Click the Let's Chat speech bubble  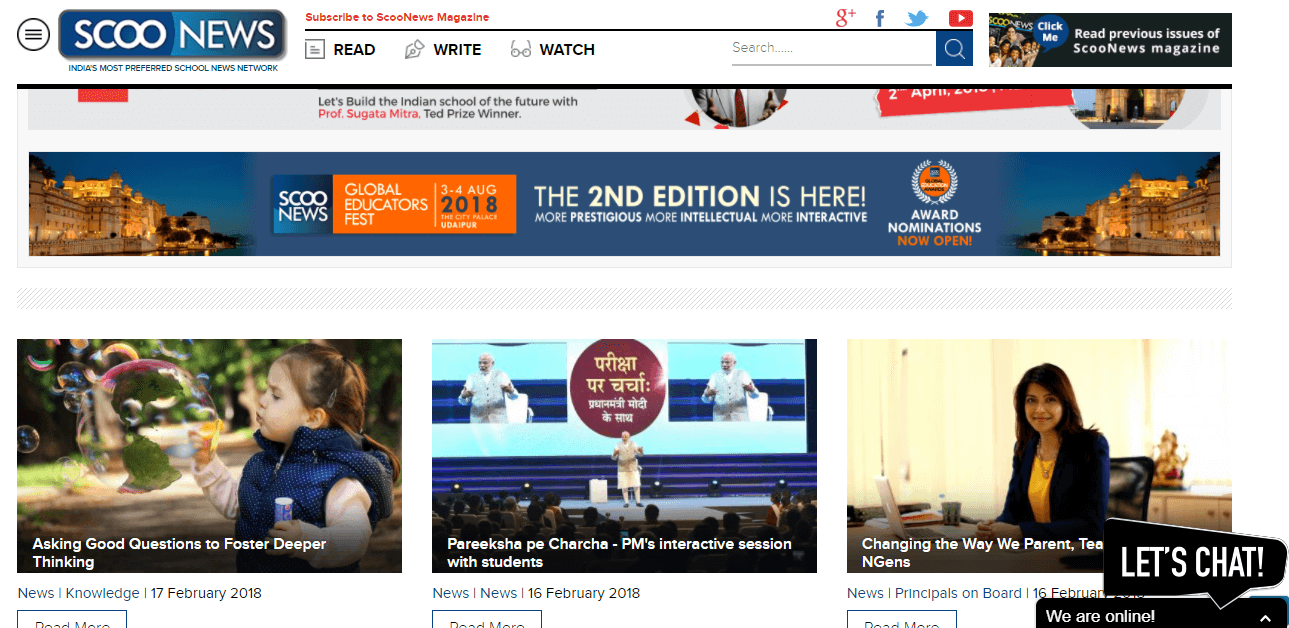click(x=1196, y=561)
